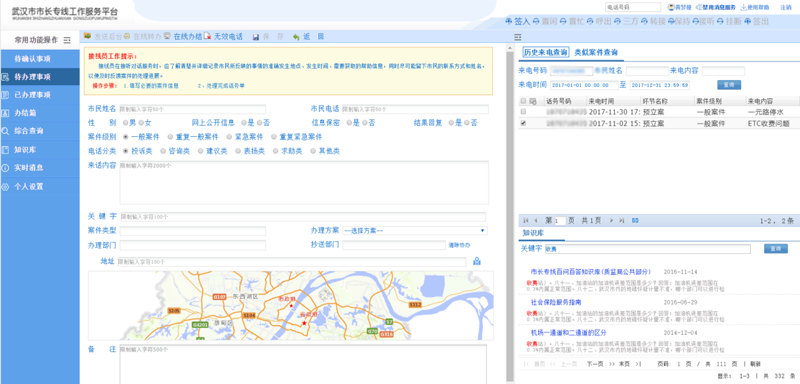Uncheck the ETC收费问题 row checkbox

[522, 123]
